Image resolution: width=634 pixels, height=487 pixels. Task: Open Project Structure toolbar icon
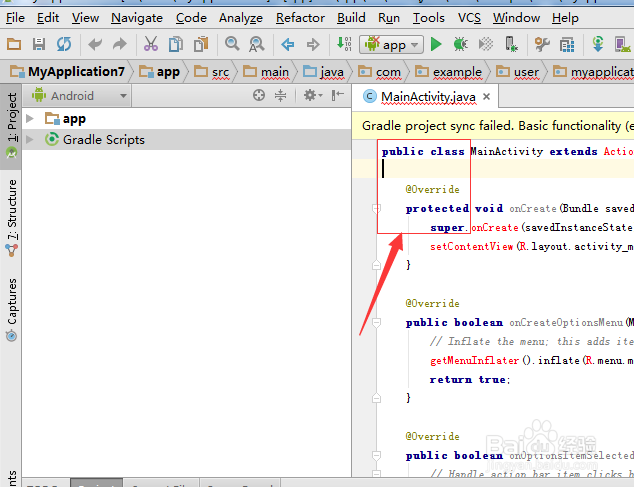[567, 44]
